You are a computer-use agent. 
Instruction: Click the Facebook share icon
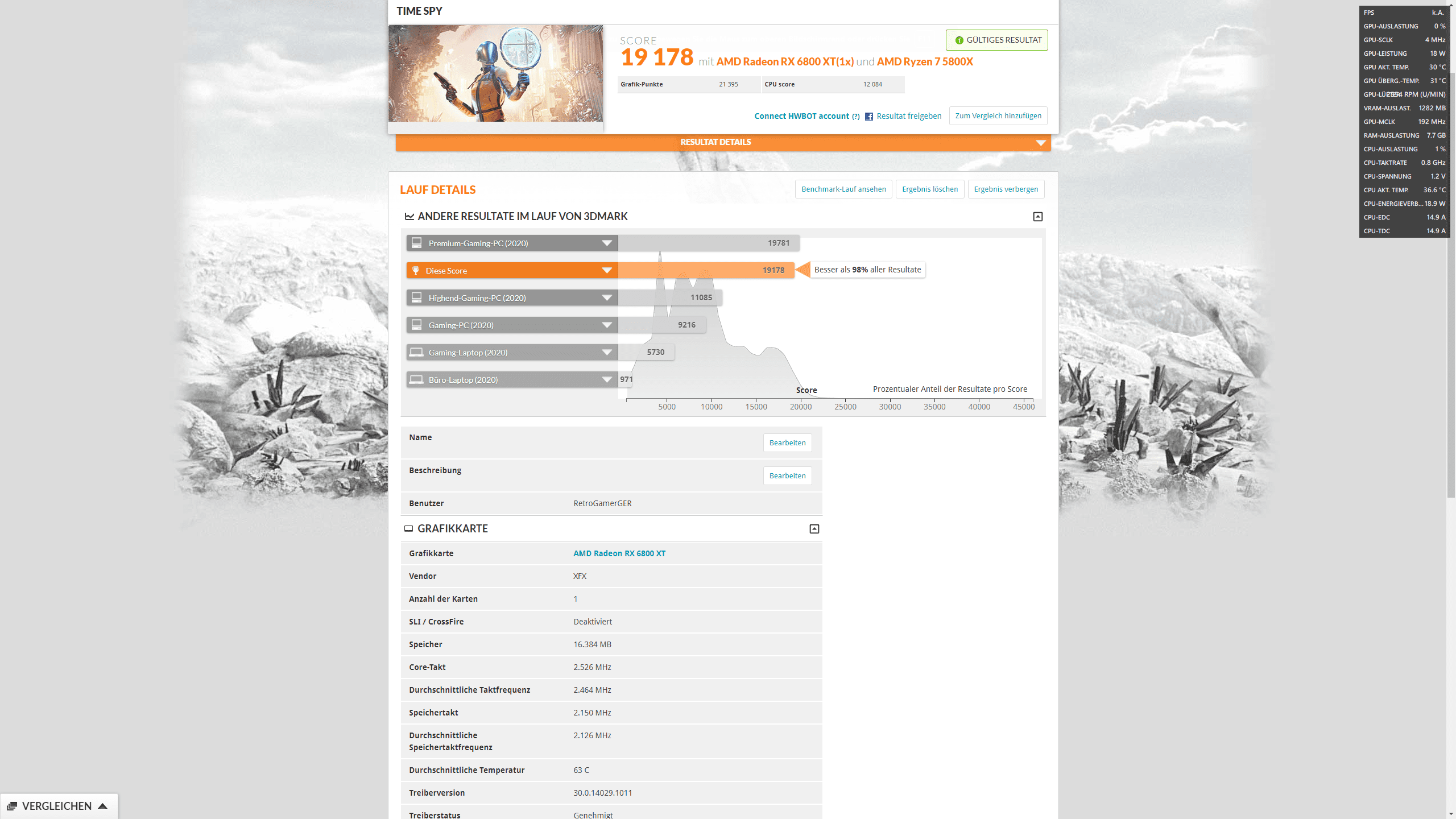click(x=868, y=117)
